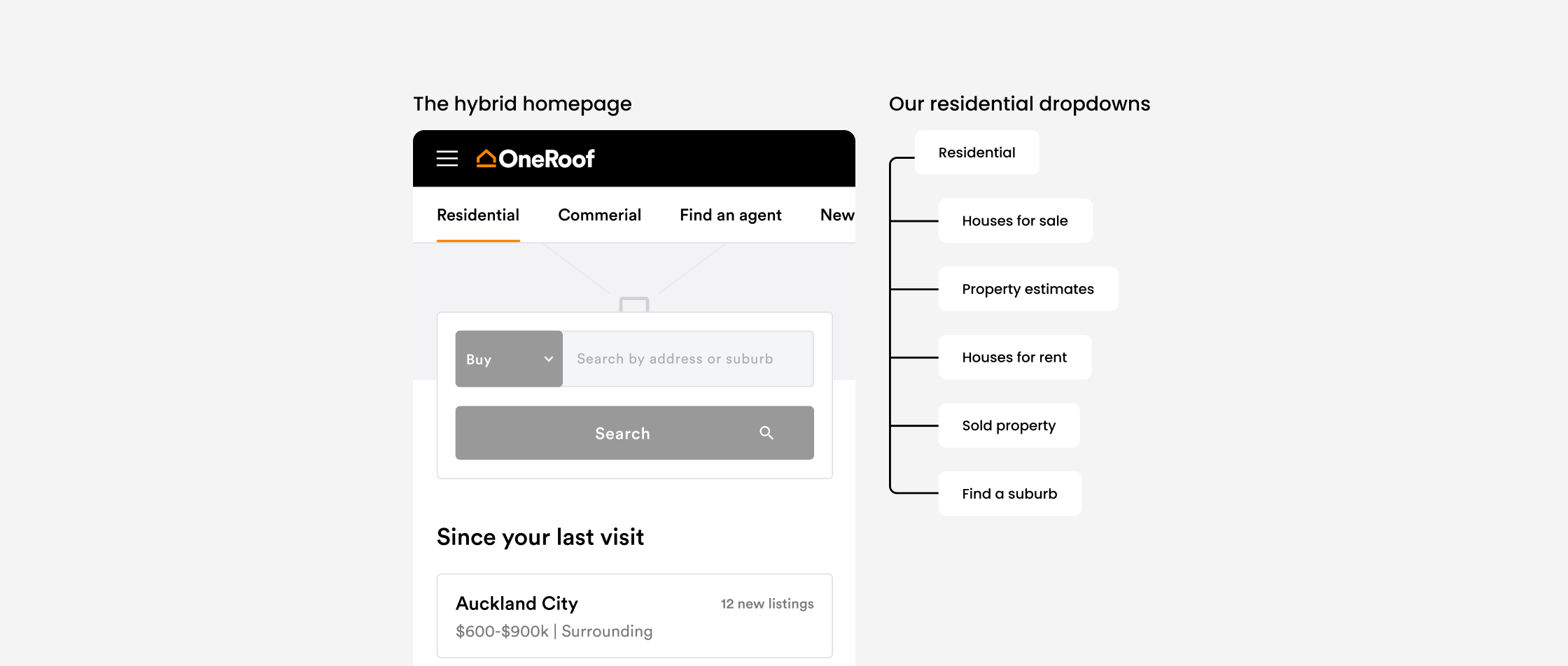
Task: Switch to the Commerial tab
Action: [x=599, y=215]
